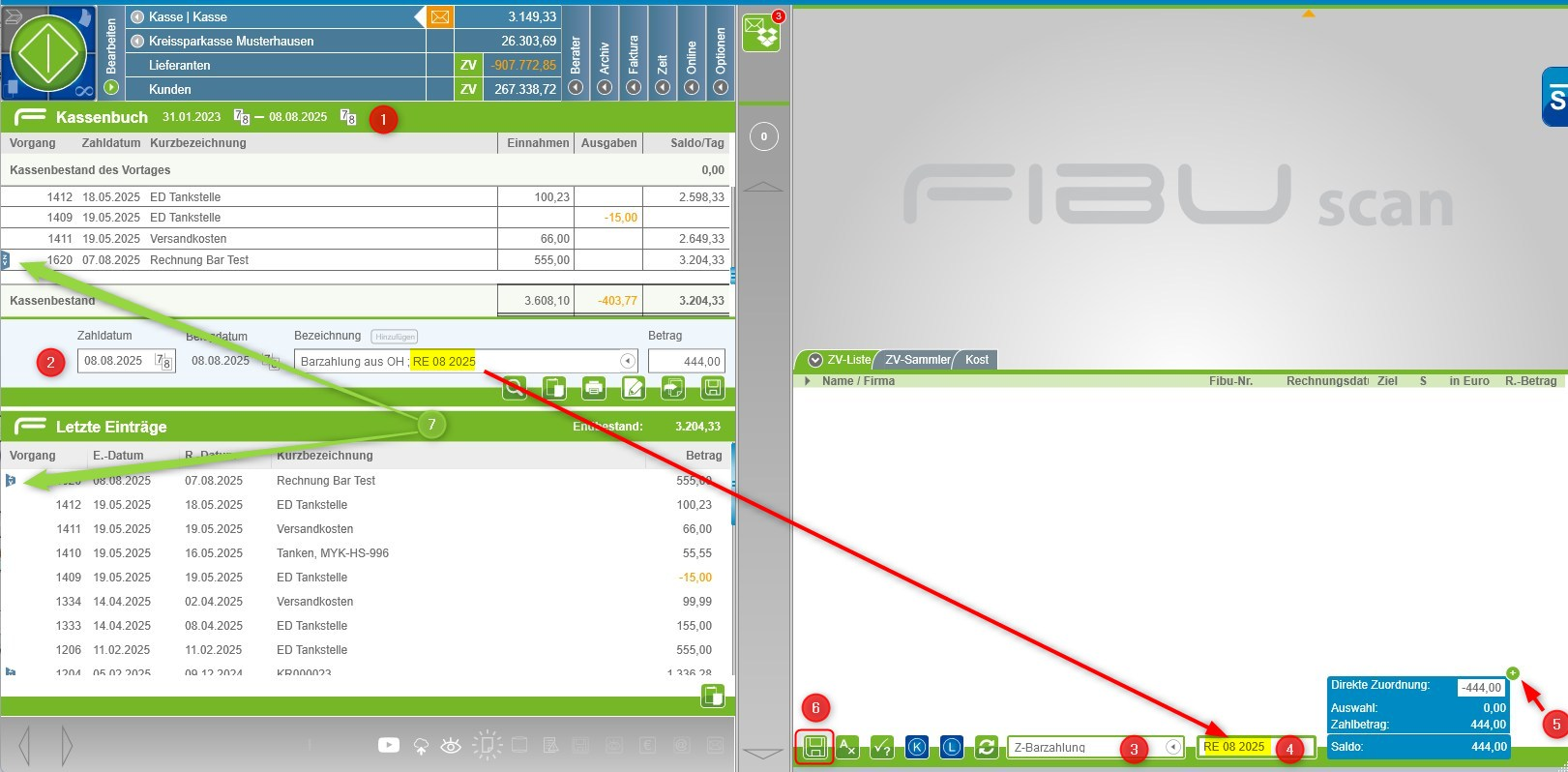Click the copy entry icon below Bezeichnung

tap(554, 389)
